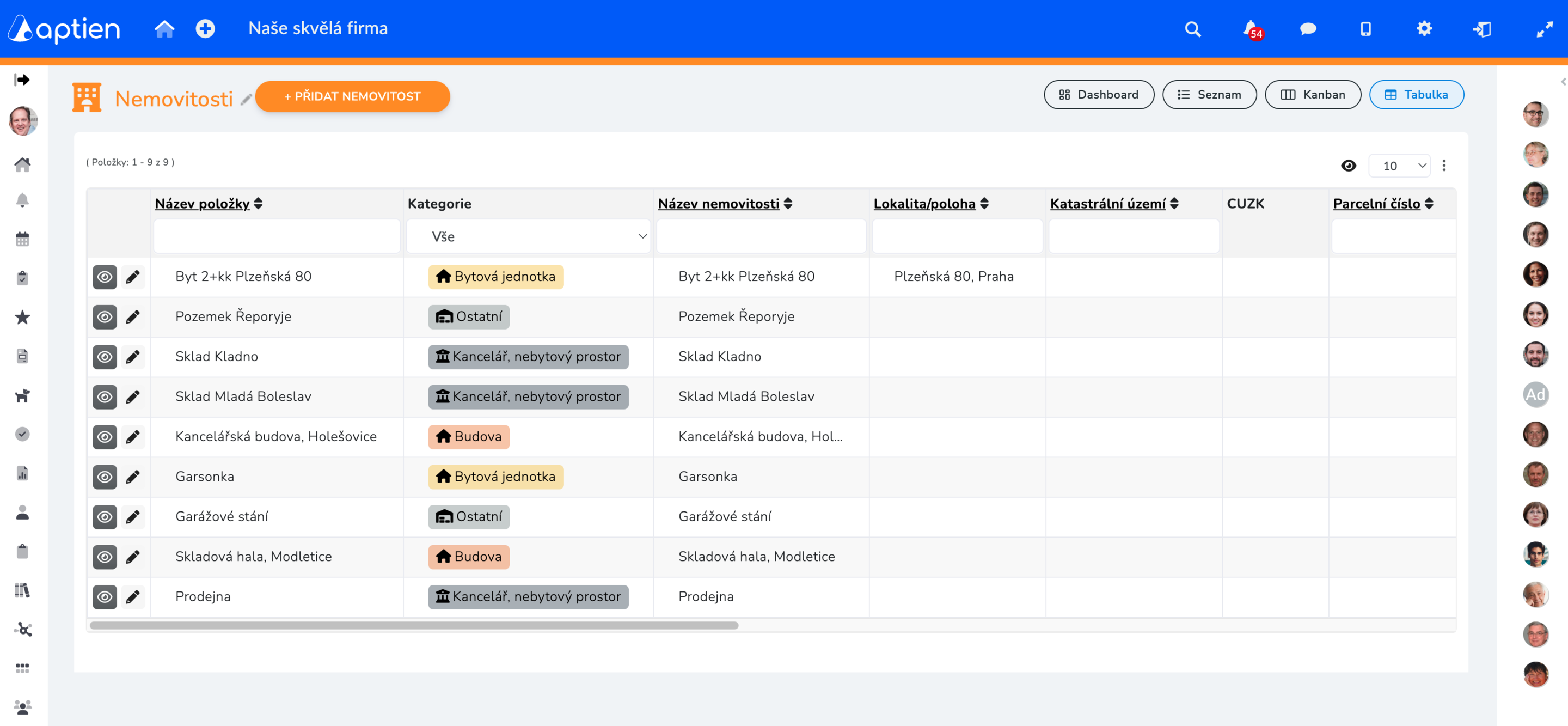
Task: Click the mobile device icon
Action: point(1366,29)
